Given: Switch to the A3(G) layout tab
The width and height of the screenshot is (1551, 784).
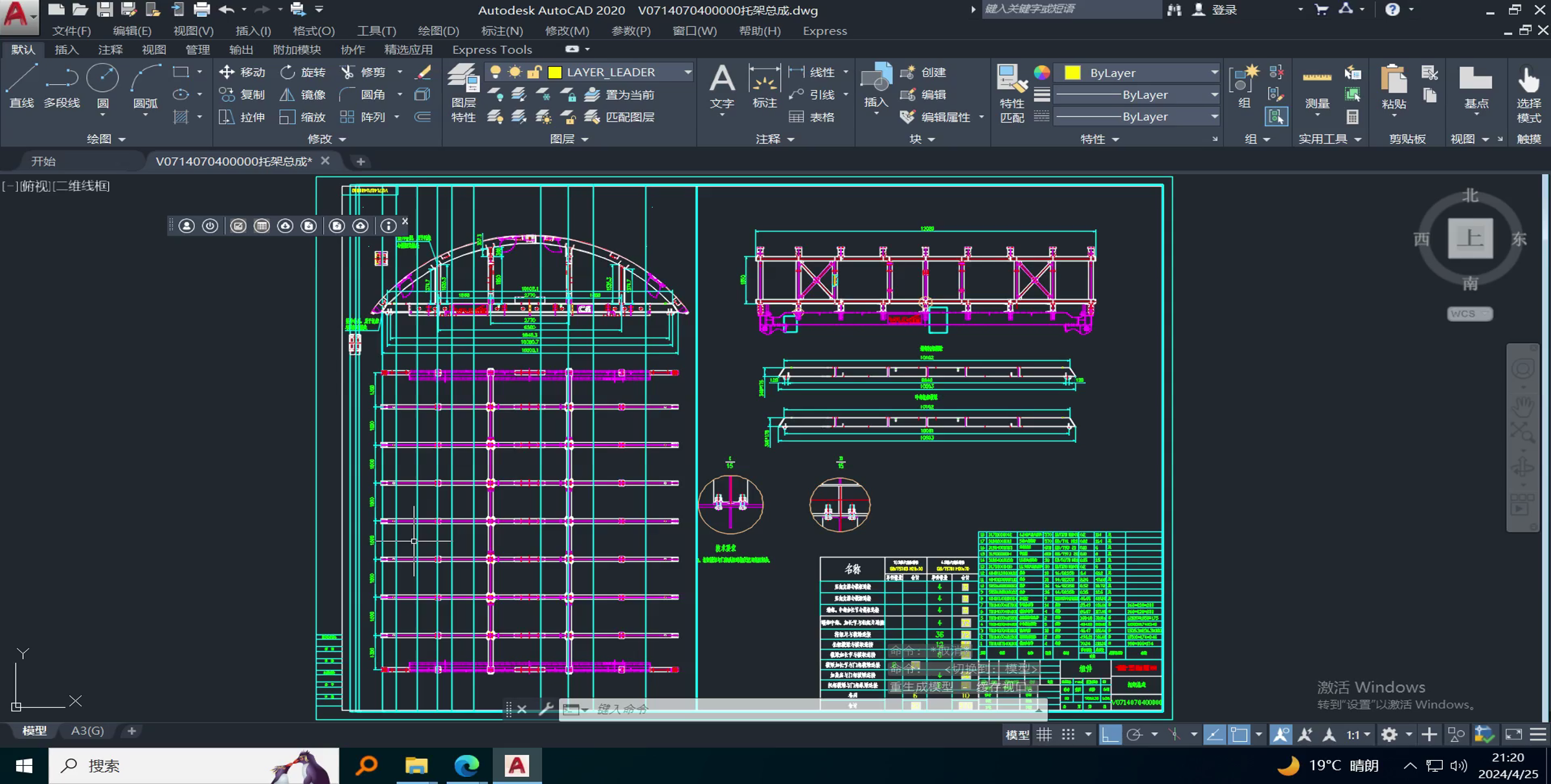Looking at the screenshot, I should (x=87, y=730).
